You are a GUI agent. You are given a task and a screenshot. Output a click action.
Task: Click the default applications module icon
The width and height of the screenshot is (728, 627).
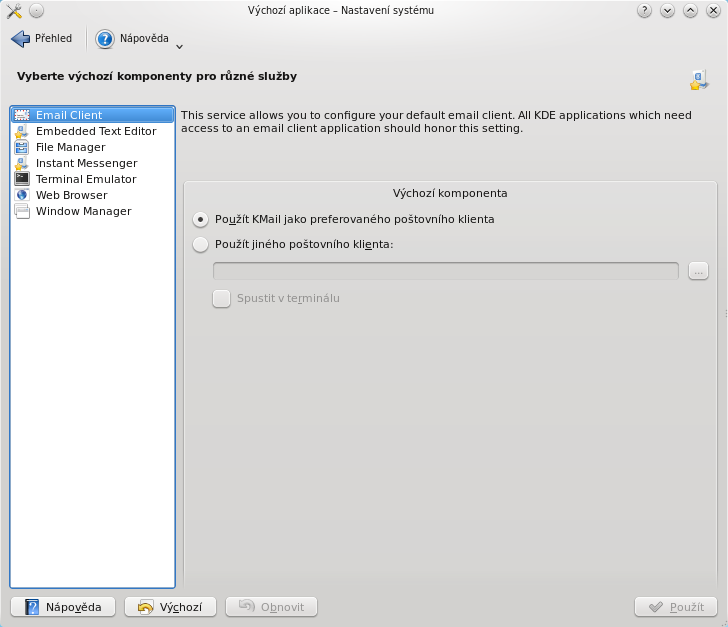[x=699, y=80]
